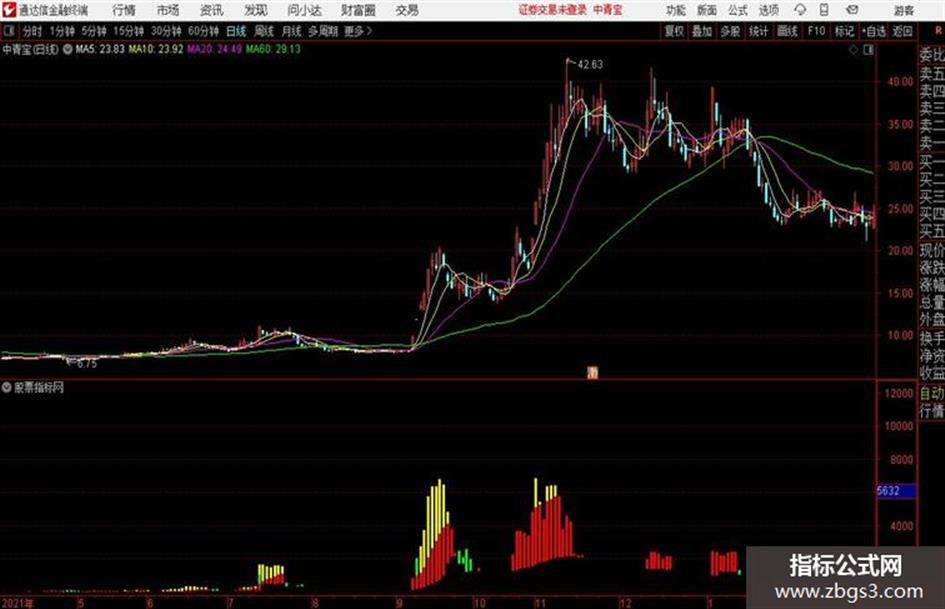Select the 日线 daily period tab
This screenshot has height=609, width=945.
[x=236, y=31]
